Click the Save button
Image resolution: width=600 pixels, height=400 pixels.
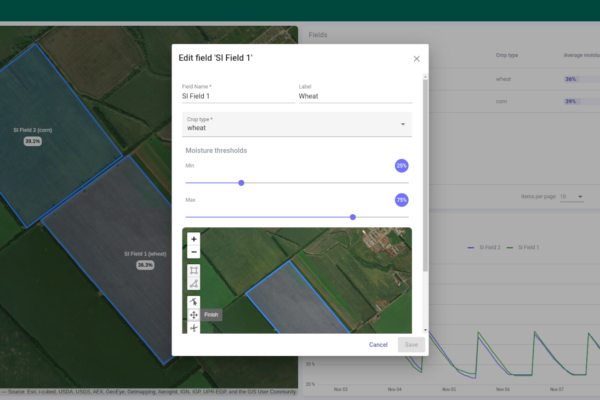point(409,344)
